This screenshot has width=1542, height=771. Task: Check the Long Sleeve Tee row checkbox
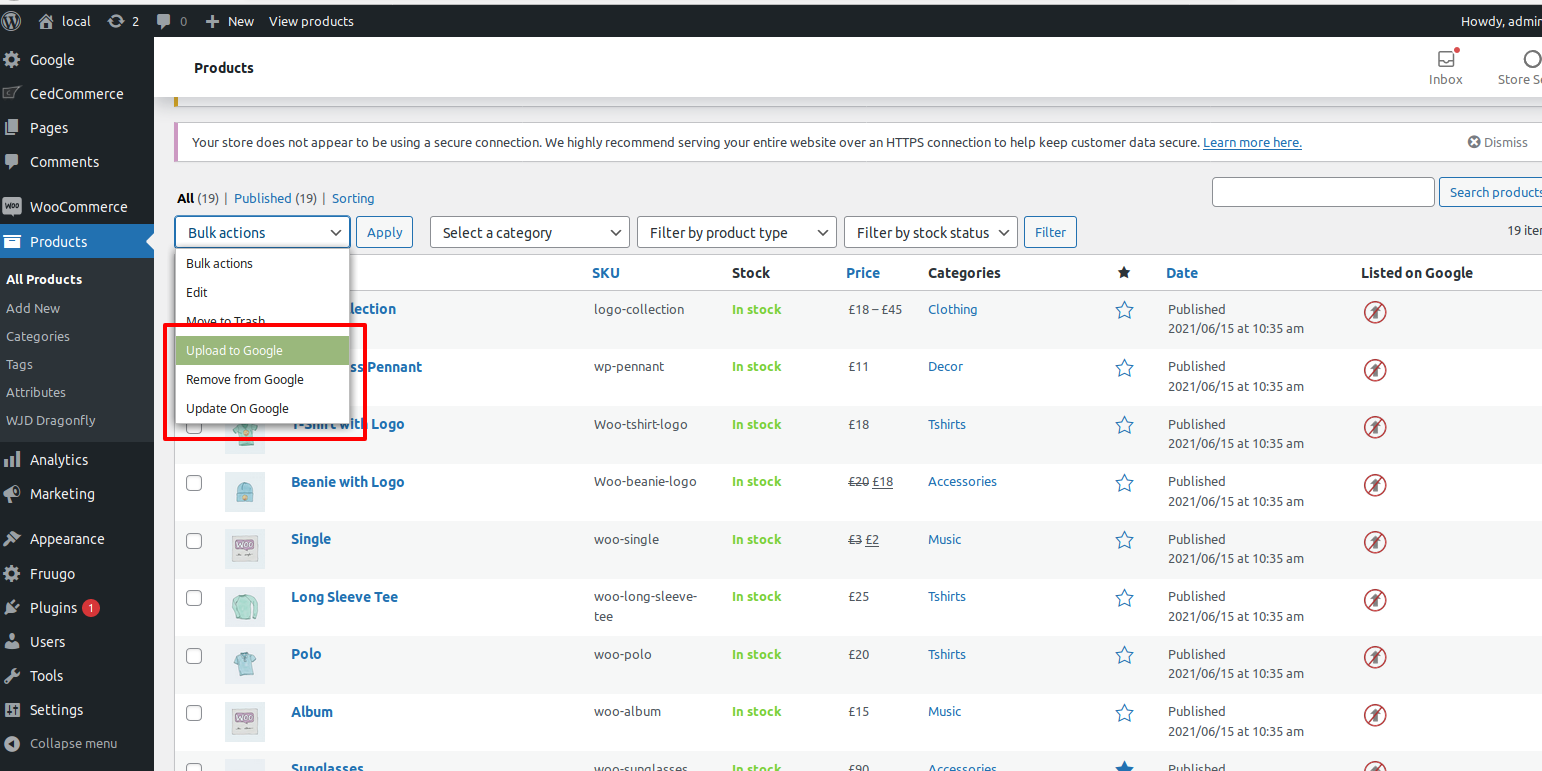tap(194, 598)
